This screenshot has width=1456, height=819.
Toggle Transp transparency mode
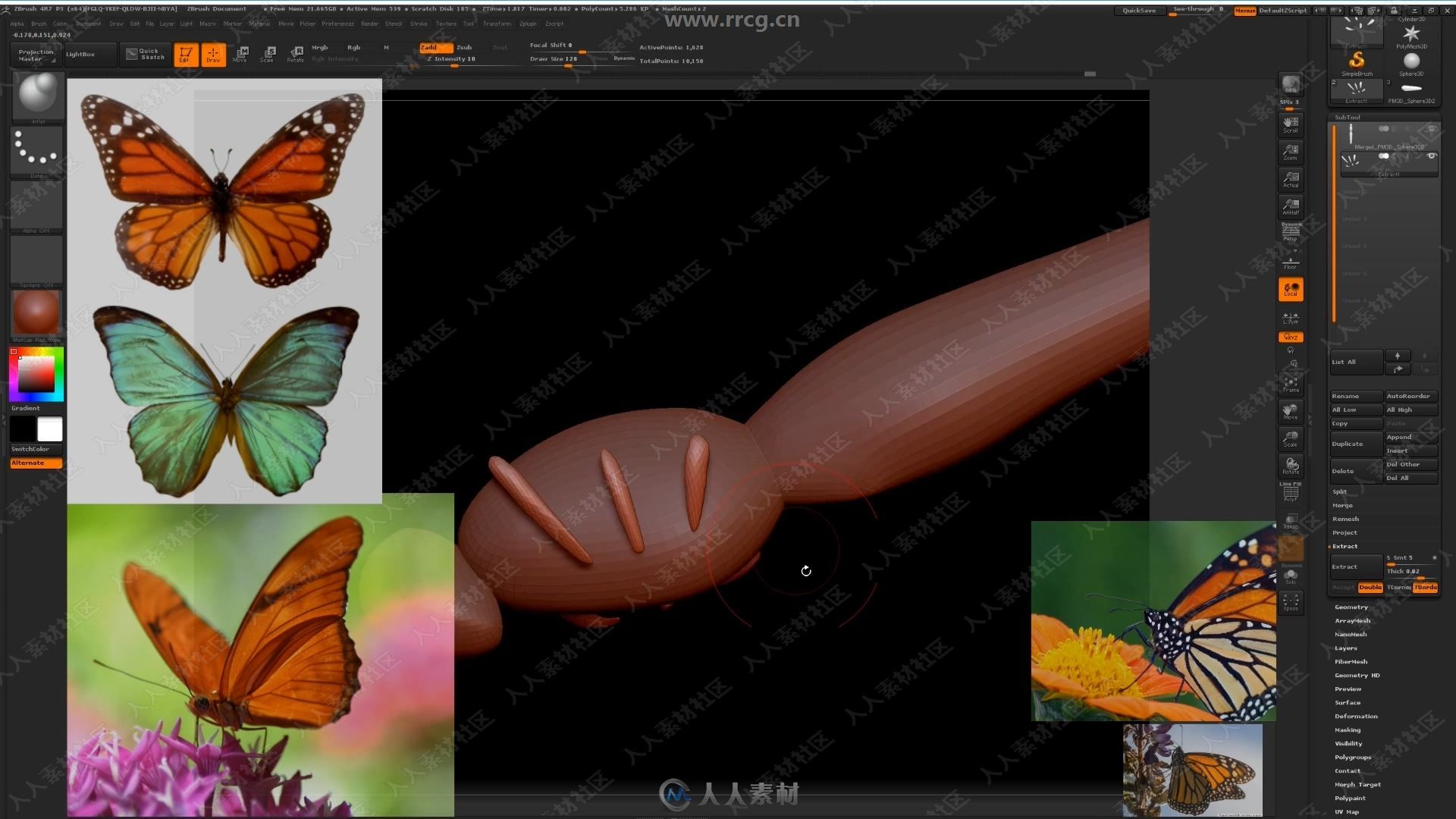coord(1291,521)
